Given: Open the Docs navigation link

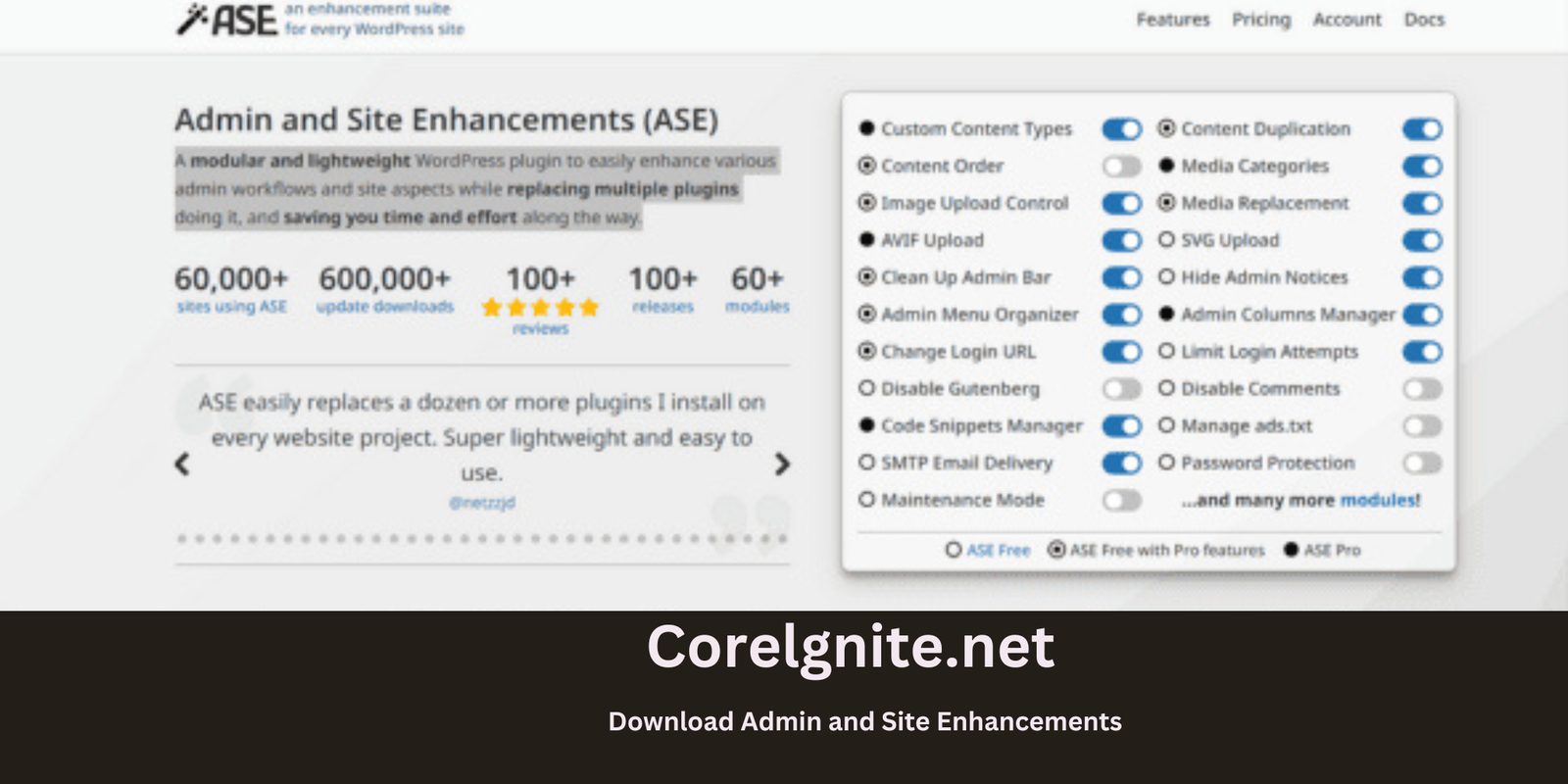Looking at the screenshot, I should point(1424,20).
